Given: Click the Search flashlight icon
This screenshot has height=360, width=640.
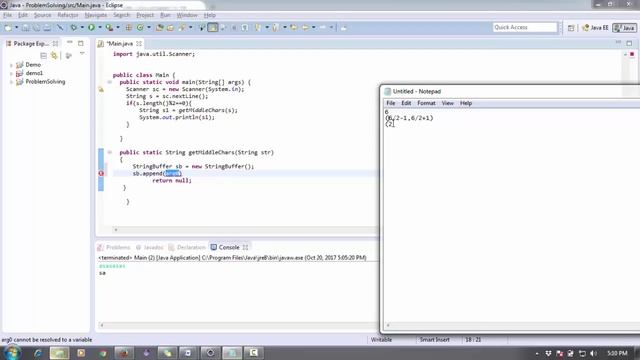Looking at the screenshot, I should tap(182, 28).
